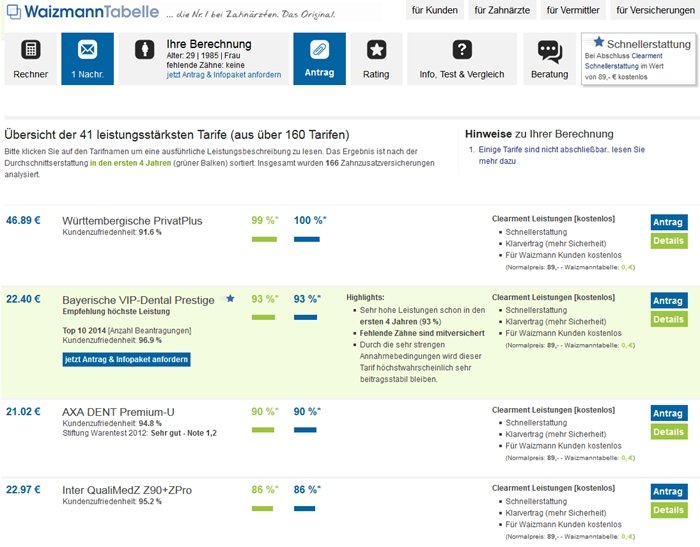Open the Bayerische VIP-Dental Prestige tariff name
Viewport: 700px width, 547px height.
point(138,300)
